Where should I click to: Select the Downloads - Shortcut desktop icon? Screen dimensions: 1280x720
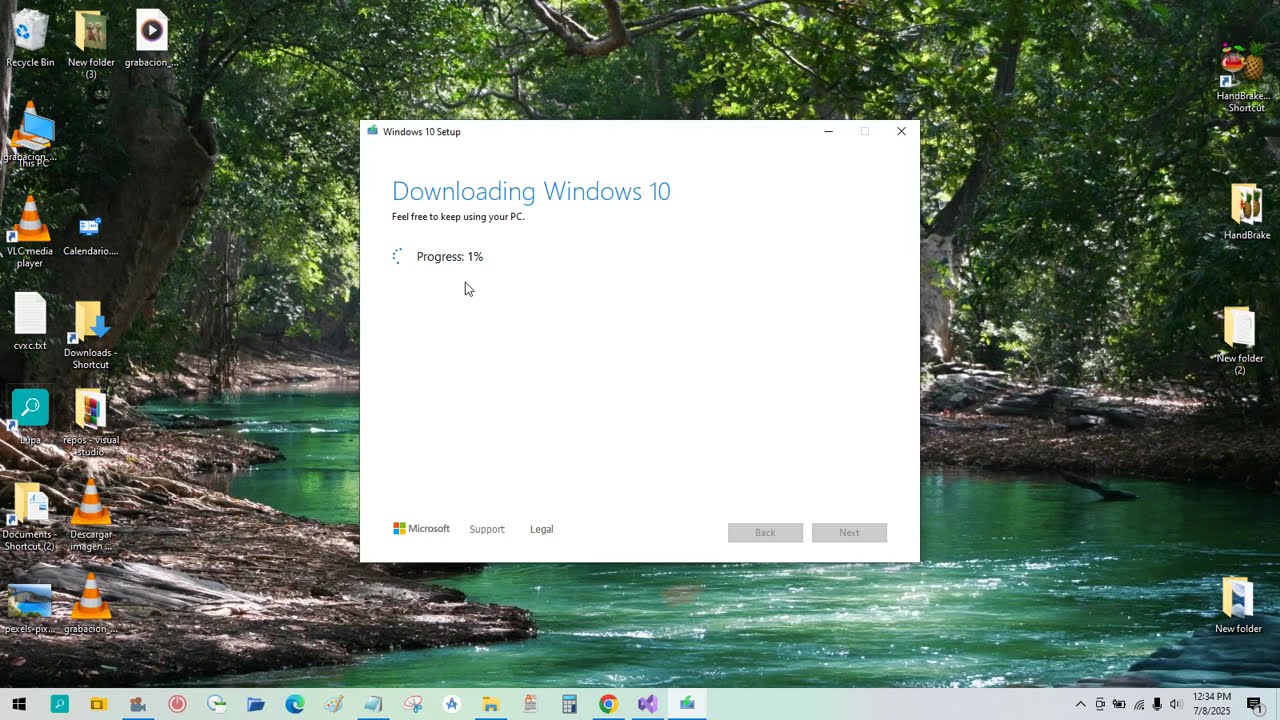pos(90,335)
